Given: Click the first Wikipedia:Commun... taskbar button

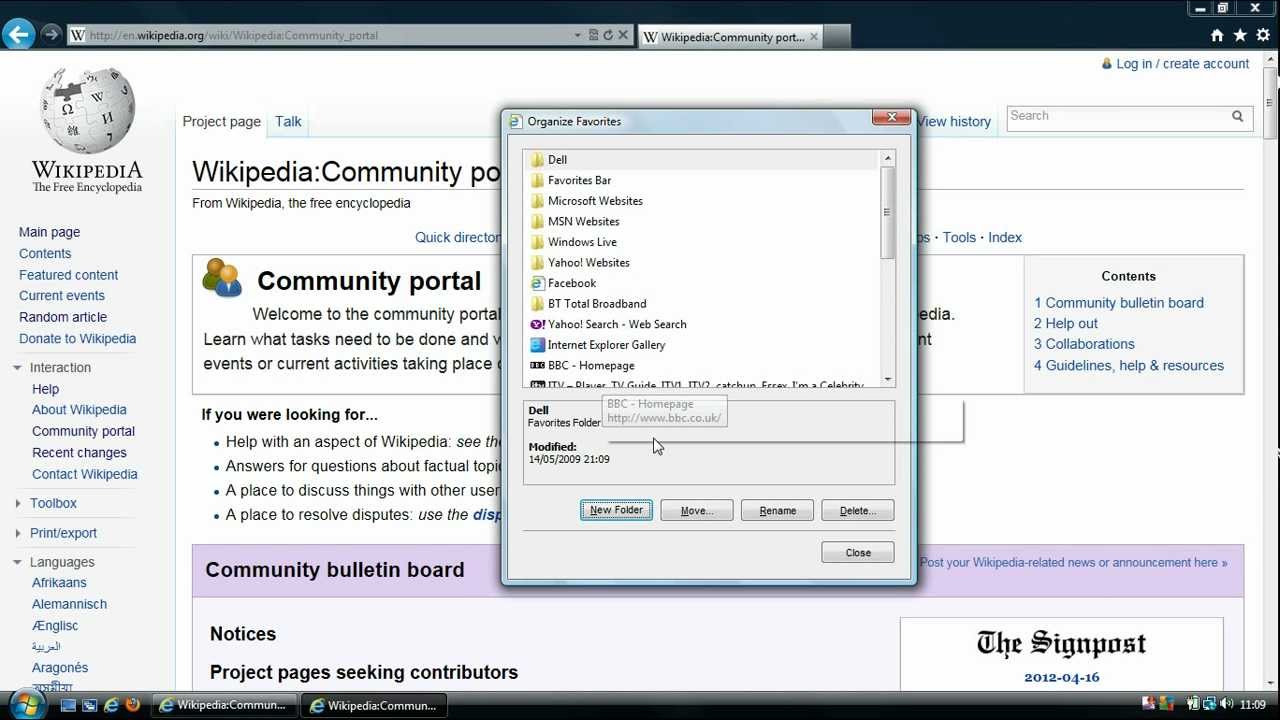Looking at the screenshot, I should pos(224,705).
